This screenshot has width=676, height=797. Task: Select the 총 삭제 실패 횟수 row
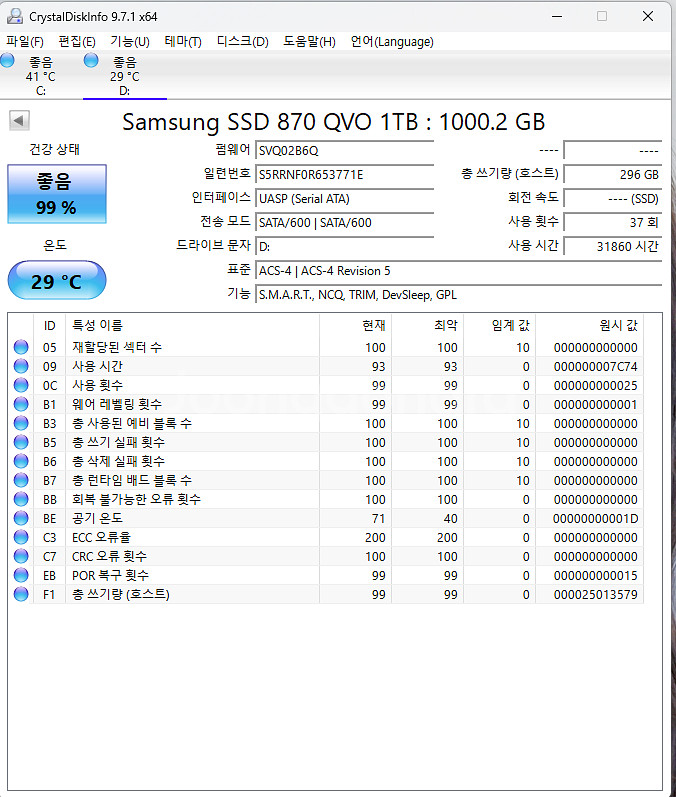[x=326, y=461]
